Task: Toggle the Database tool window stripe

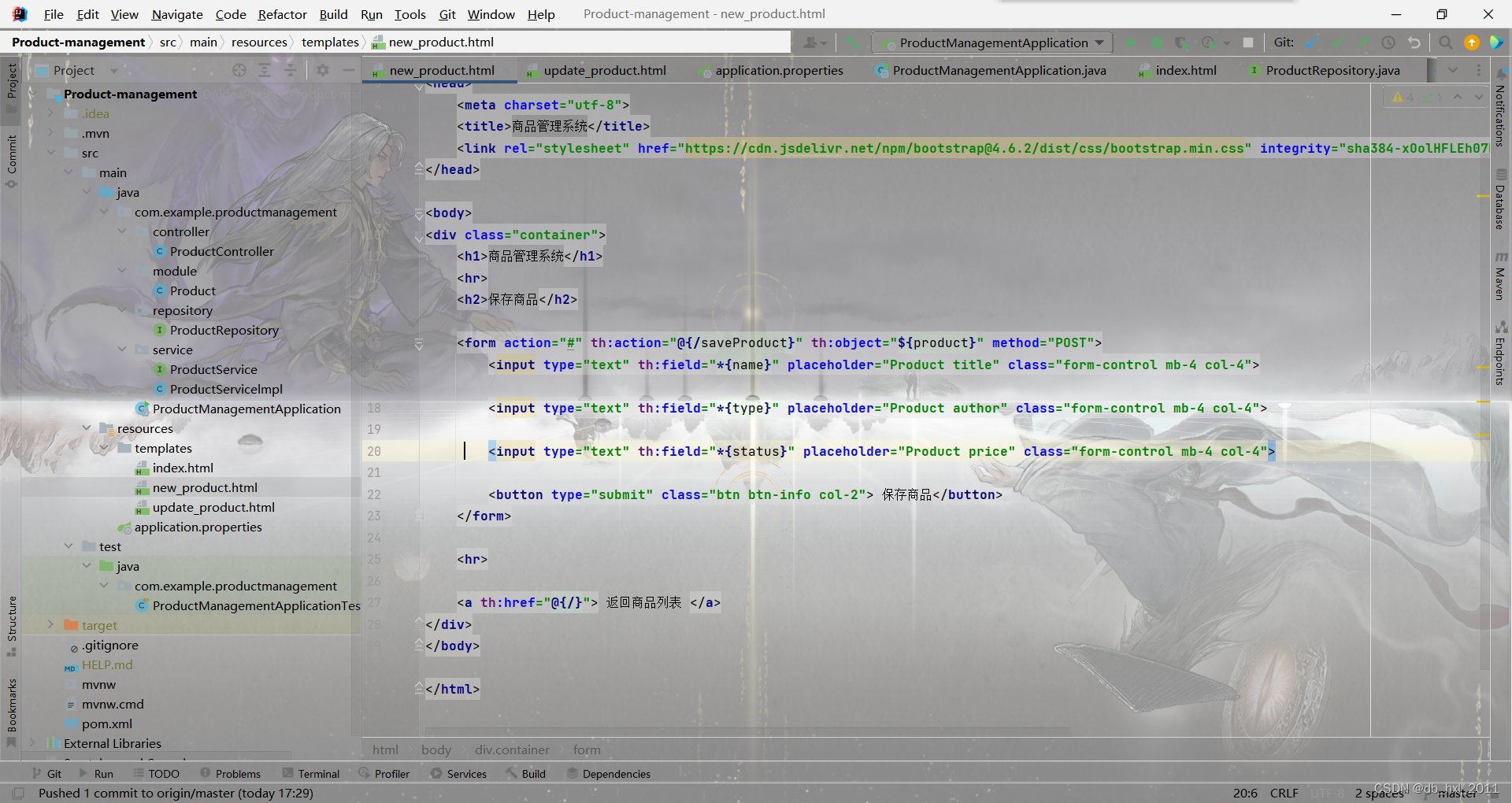Action: click(1501, 199)
